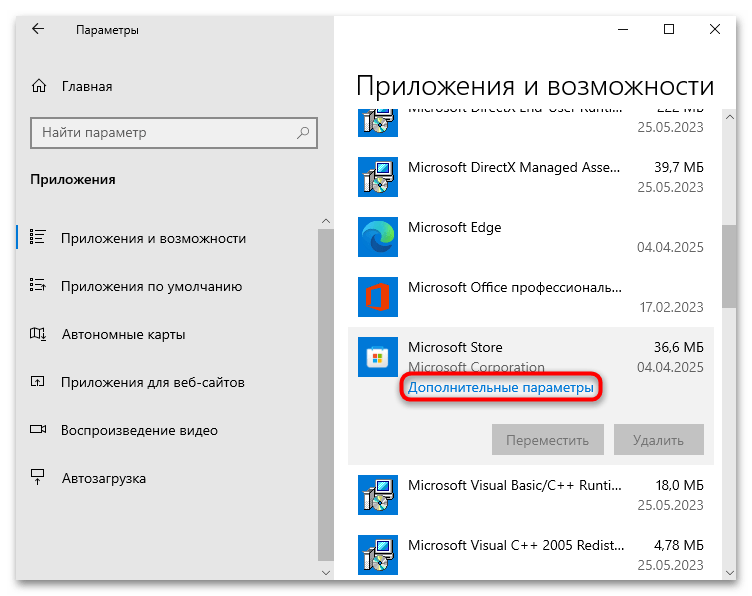Select Microsoft Office профессиональ... entry
The image size is (752, 596).
pyautogui.click(x=515, y=287)
